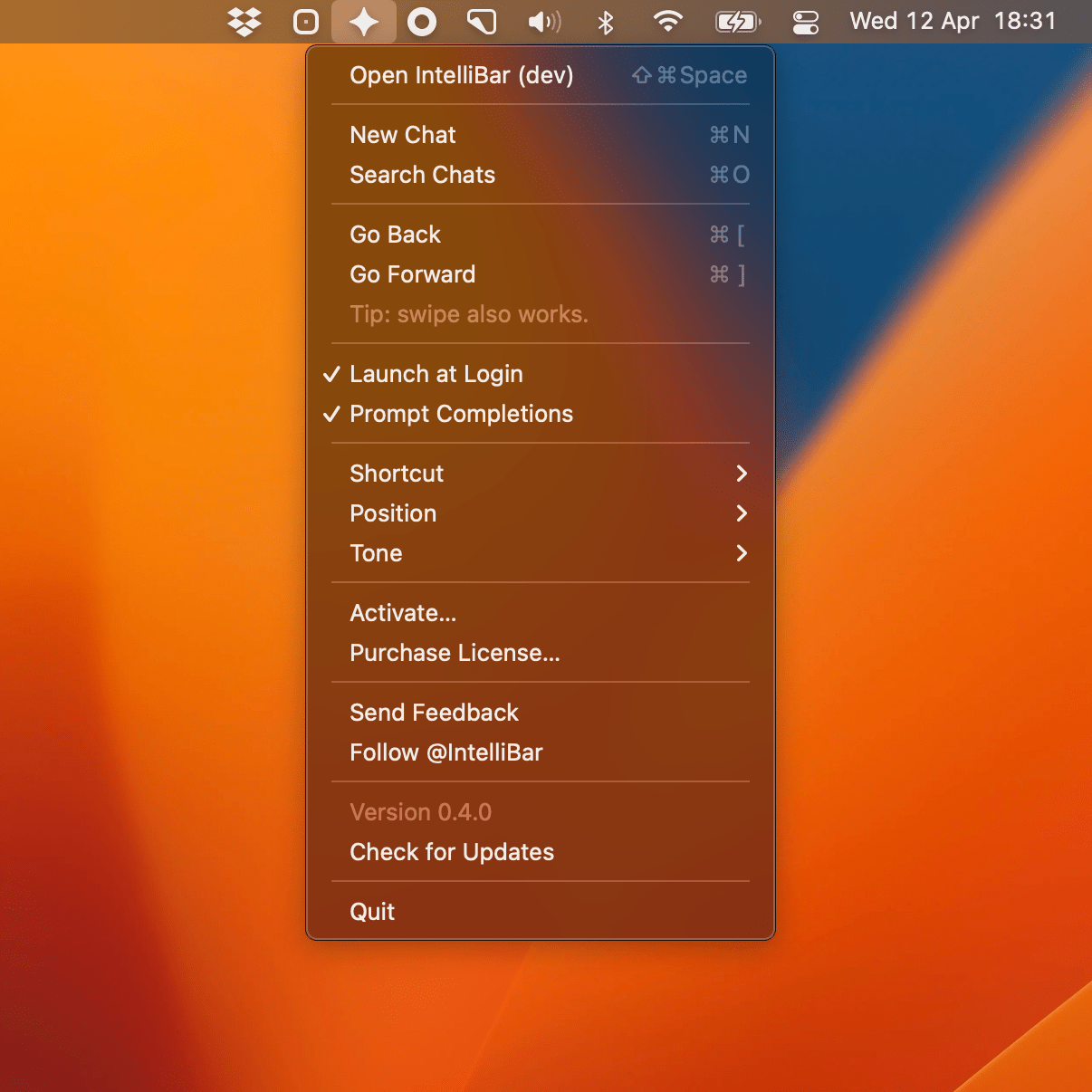Open the Wi-Fi status icon
The height and width of the screenshot is (1092, 1092).
[668, 22]
